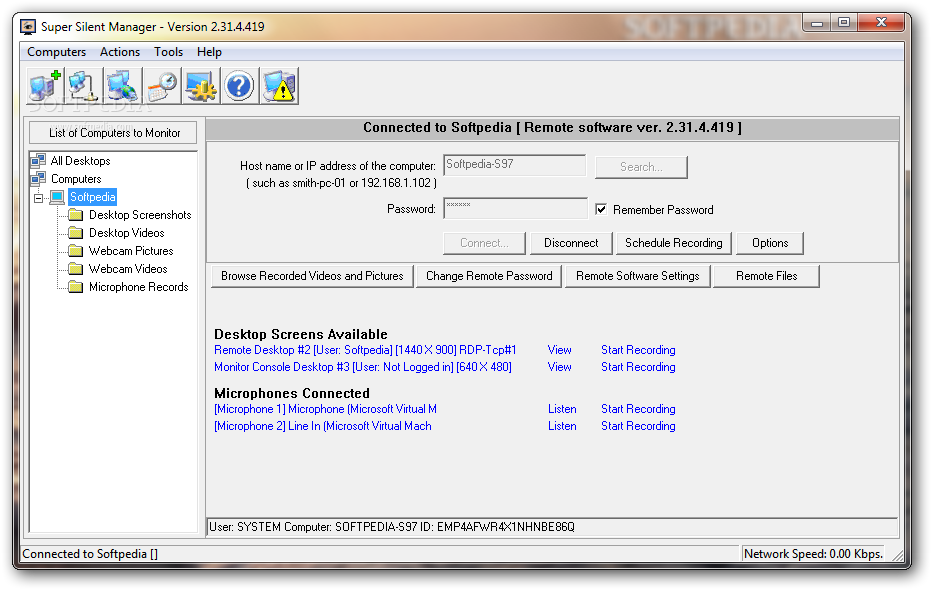Click the 'Microphones Connected' heading
This screenshot has height=590, width=932.
pos(292,393)
